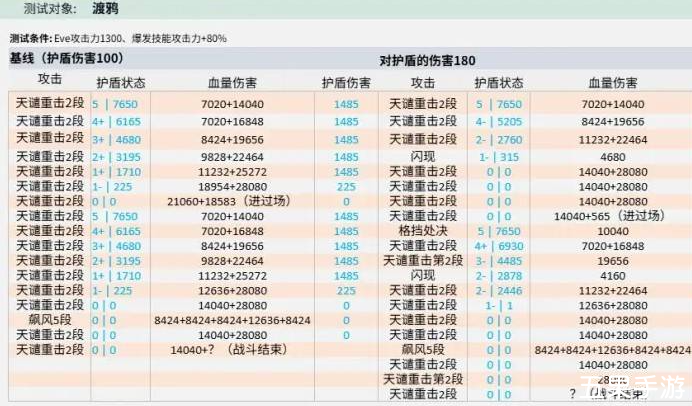
Task: Click the cell 8424+8424+8424+12636+8424
Action: 233,320
